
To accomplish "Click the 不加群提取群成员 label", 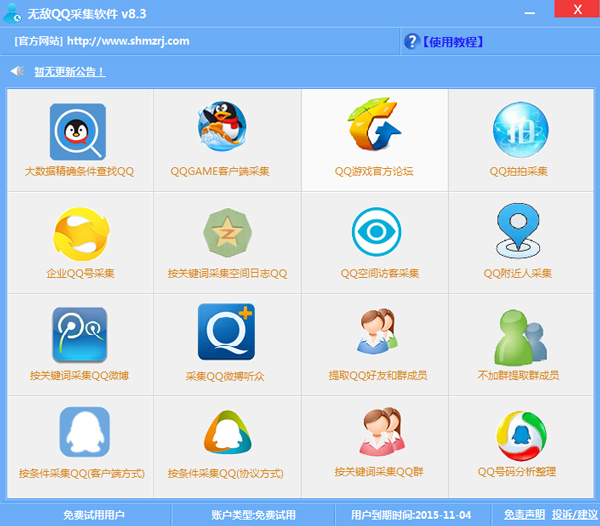I will coord(518,375).
